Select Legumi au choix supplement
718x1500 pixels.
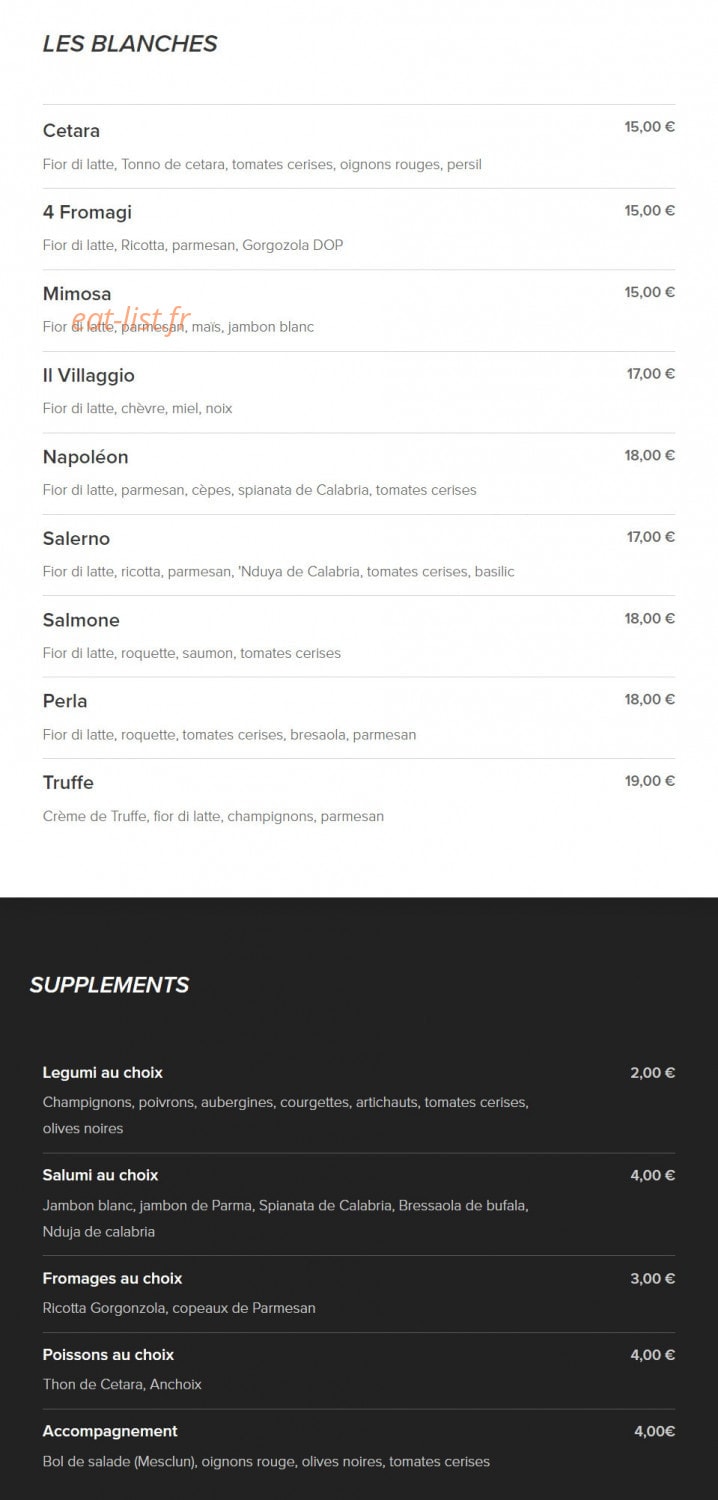(103, 1073)
